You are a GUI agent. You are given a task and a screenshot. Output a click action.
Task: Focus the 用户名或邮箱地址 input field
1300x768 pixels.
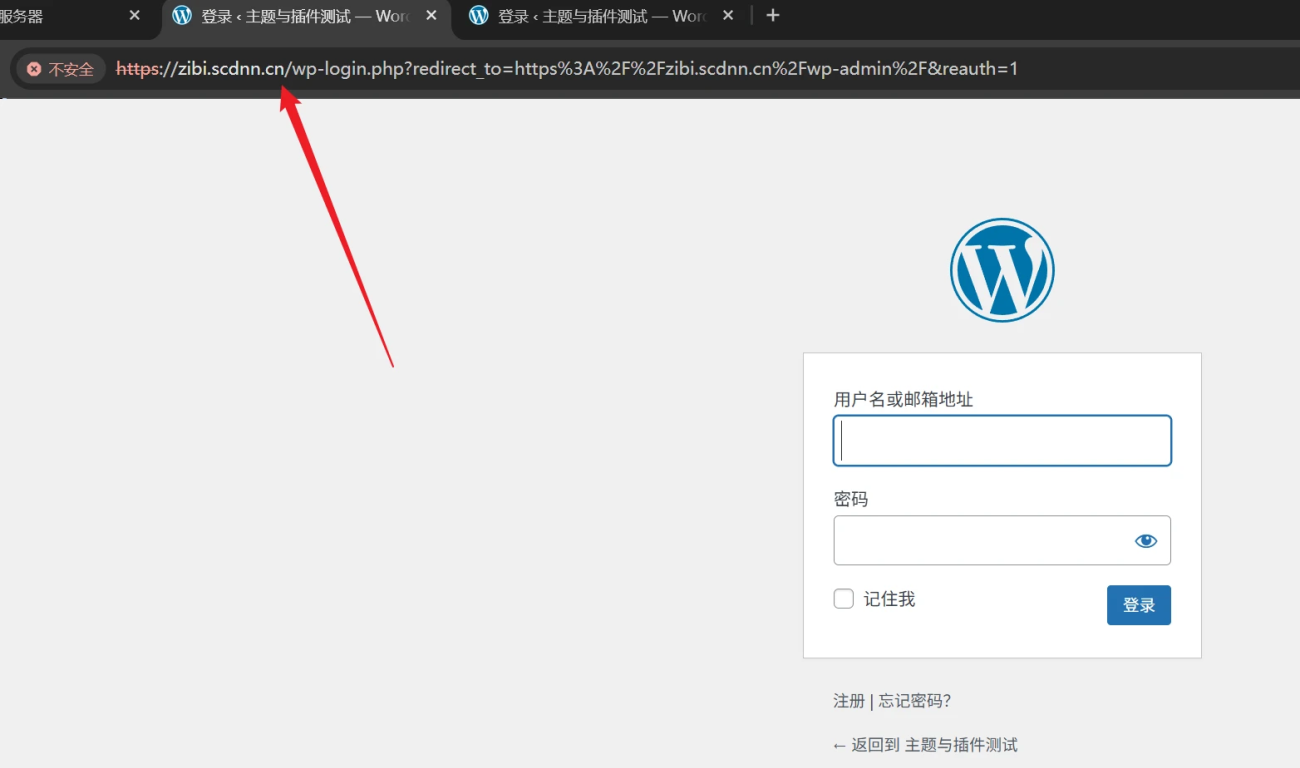point(1002,441)
